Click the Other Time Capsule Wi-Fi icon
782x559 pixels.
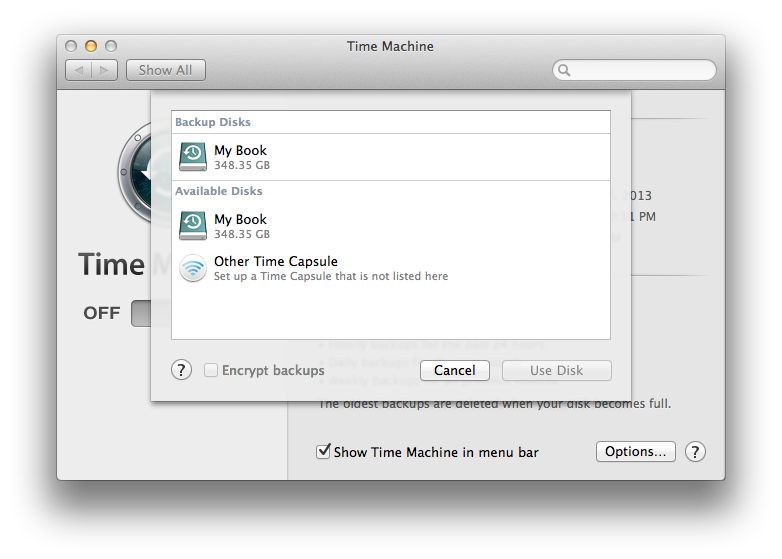193,268
